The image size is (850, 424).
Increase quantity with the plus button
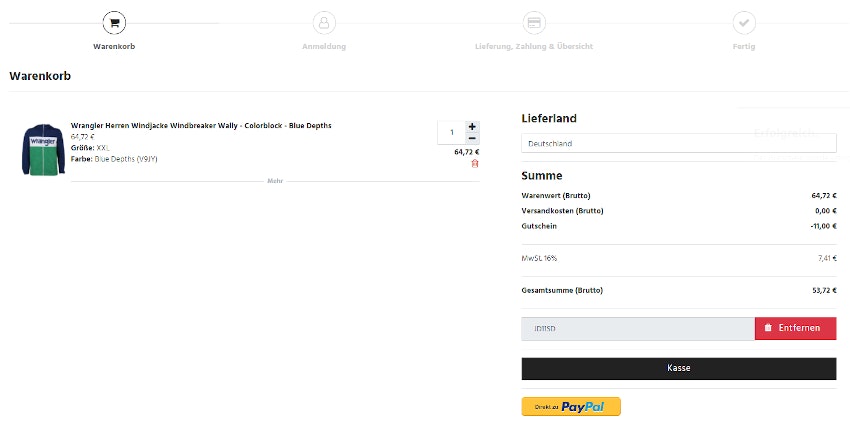(x=472, y=127)
